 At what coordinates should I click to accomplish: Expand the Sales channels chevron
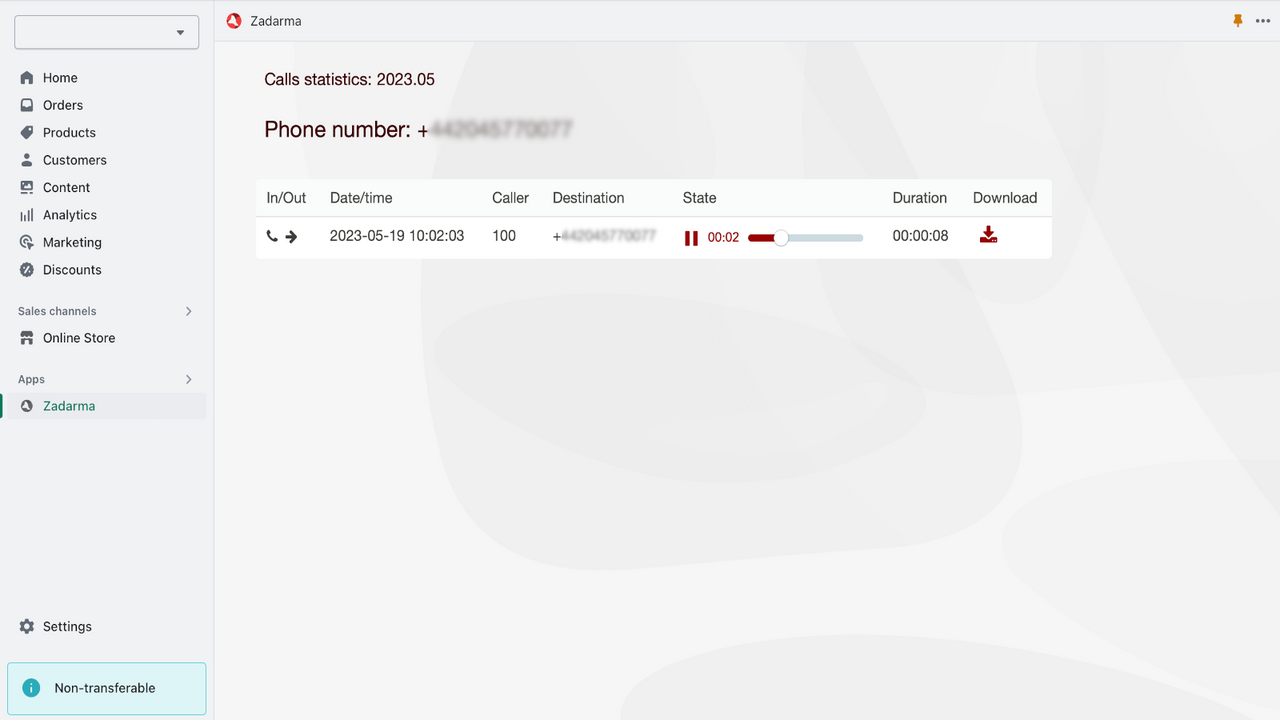coord(189,311)
